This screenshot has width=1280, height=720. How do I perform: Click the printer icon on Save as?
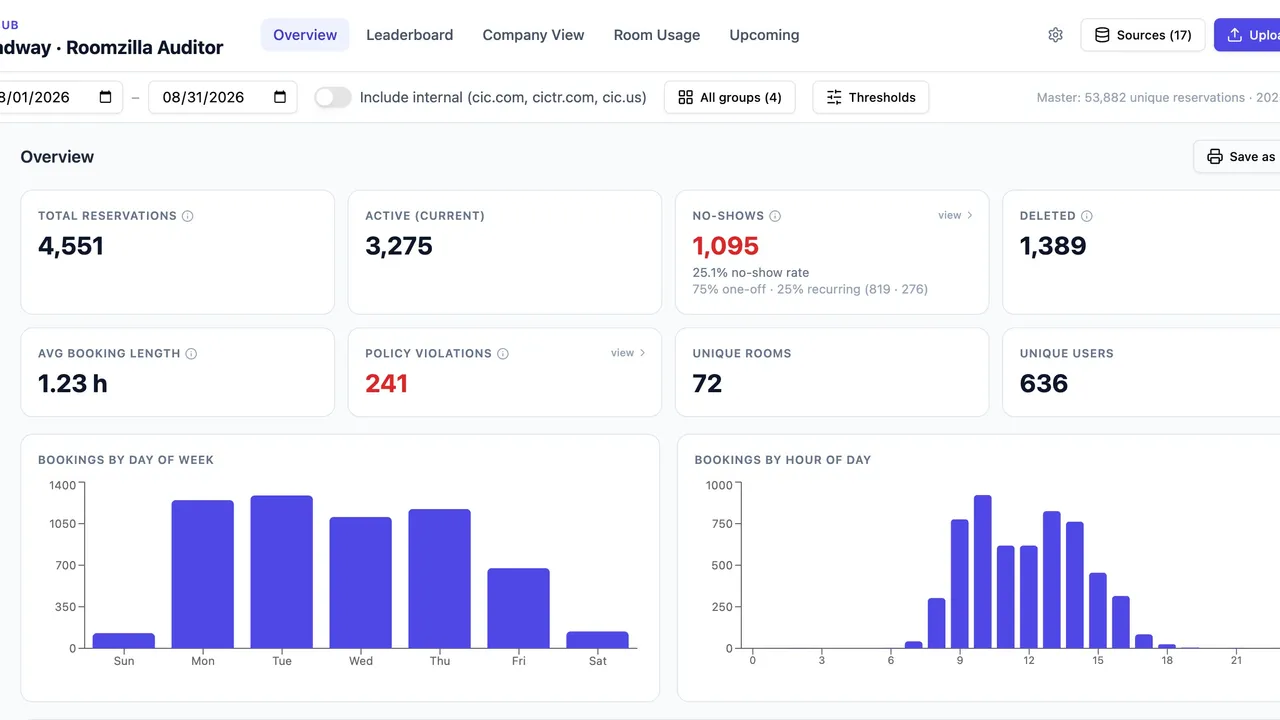tap(1215, 157)
